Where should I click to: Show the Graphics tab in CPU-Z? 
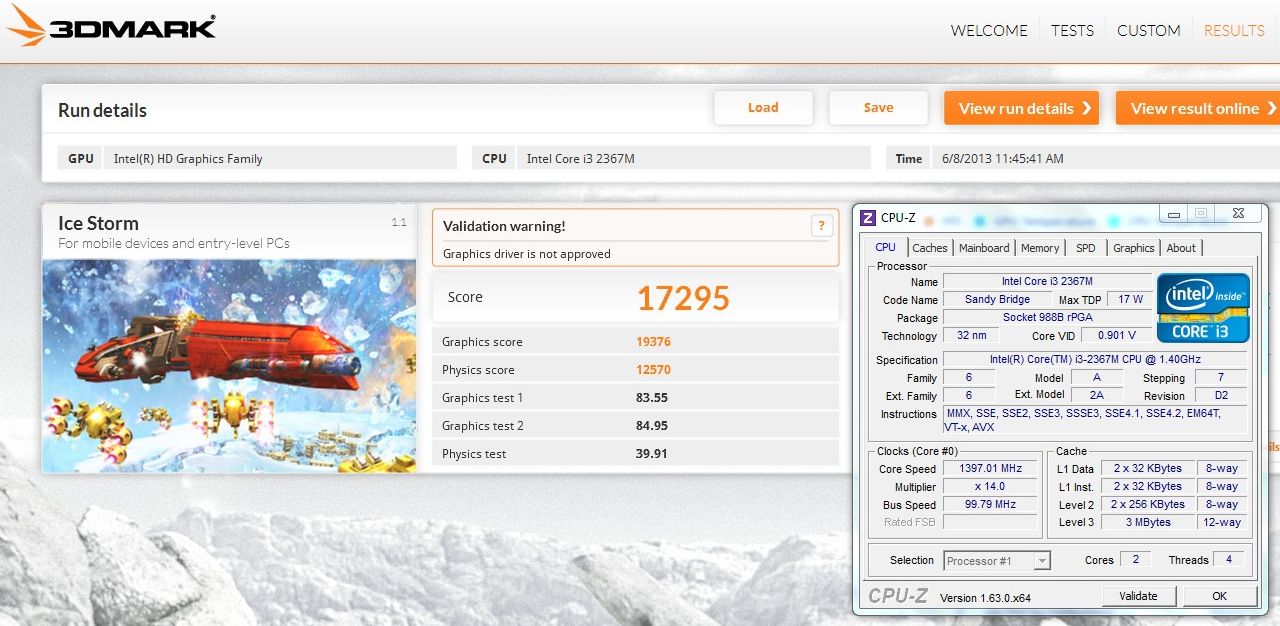click(1133, 248)
